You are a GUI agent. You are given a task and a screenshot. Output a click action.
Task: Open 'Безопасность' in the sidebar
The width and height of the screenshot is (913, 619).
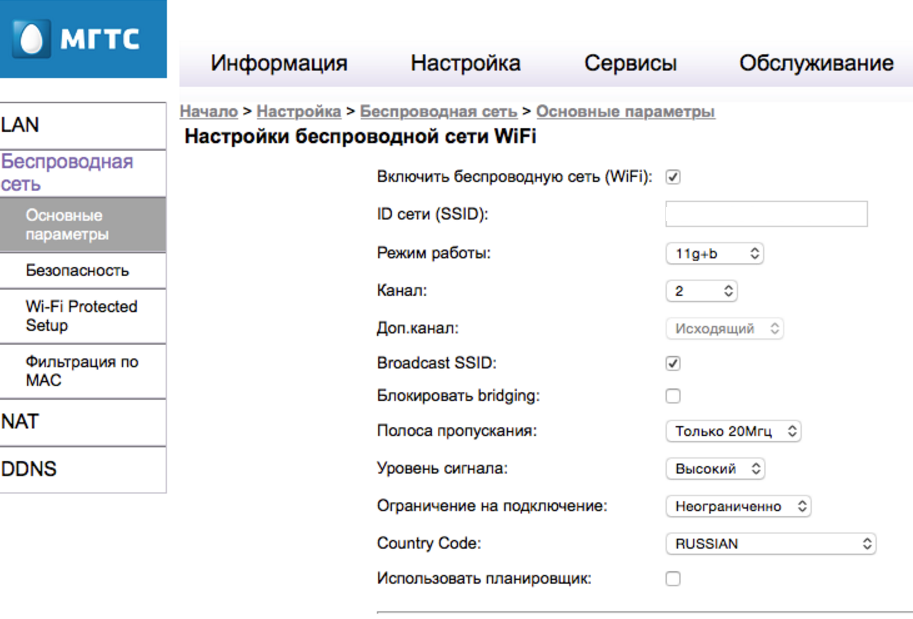coord(77,271)
